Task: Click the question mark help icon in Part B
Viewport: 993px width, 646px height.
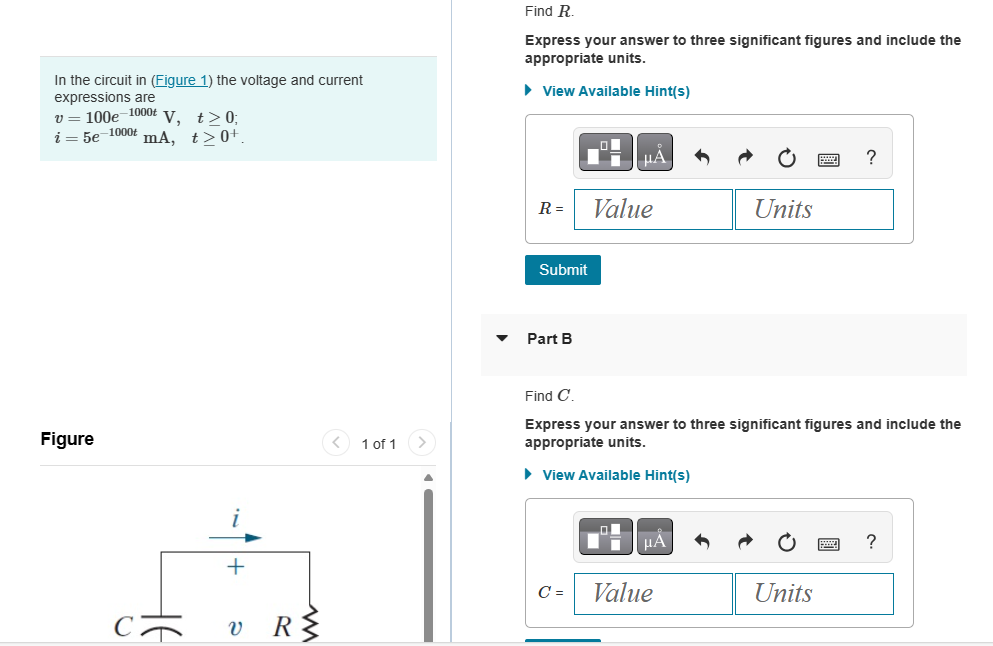Action: click(x=871, y=541)
